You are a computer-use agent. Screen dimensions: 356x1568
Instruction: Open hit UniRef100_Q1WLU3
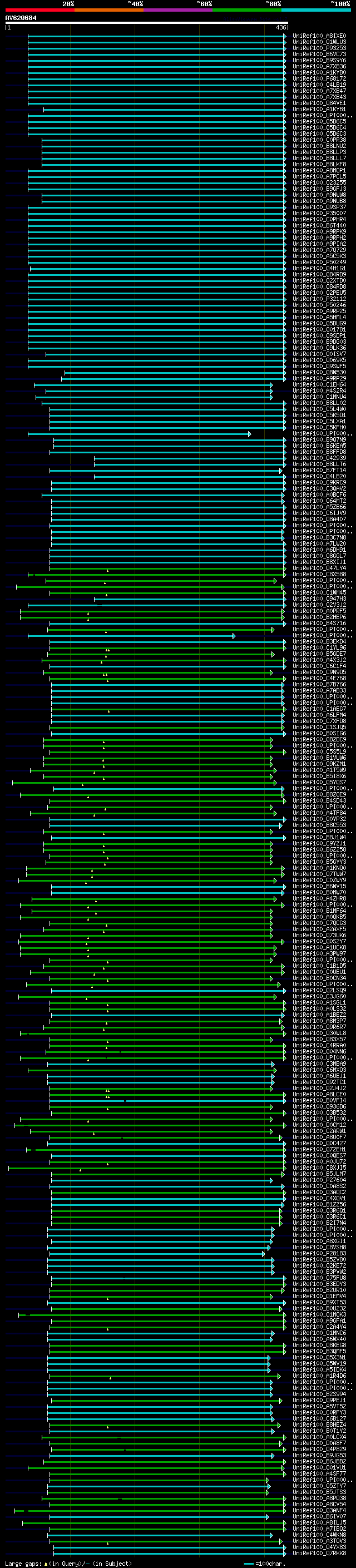(x=319, y=43)
